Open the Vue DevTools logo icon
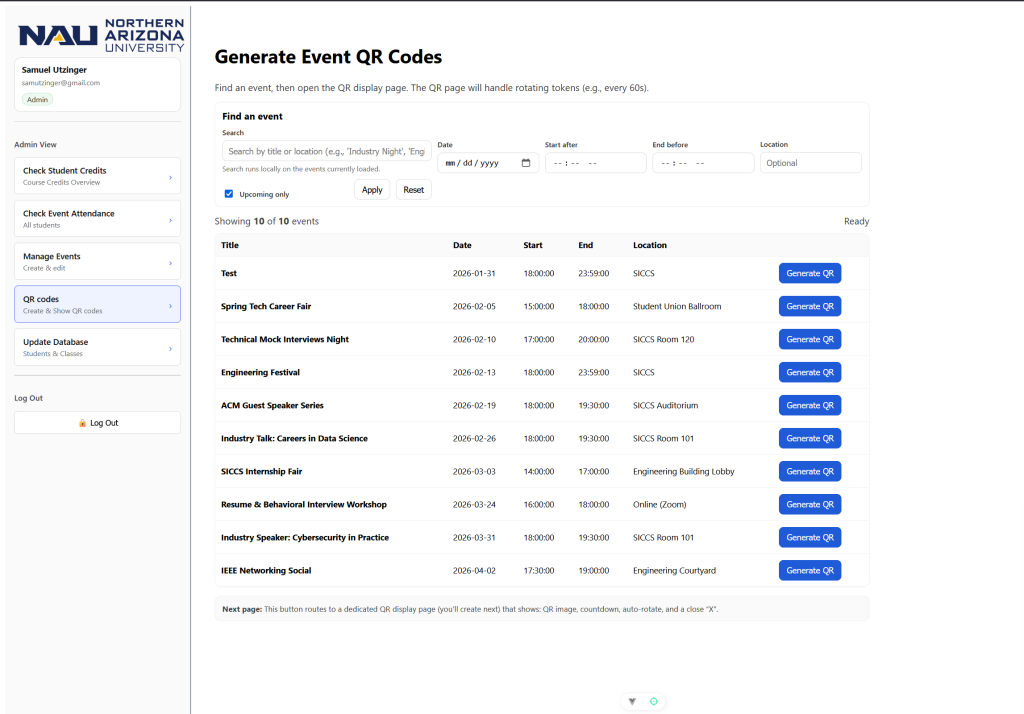This screenshot has width=1024, height=714. click(632, 702)
